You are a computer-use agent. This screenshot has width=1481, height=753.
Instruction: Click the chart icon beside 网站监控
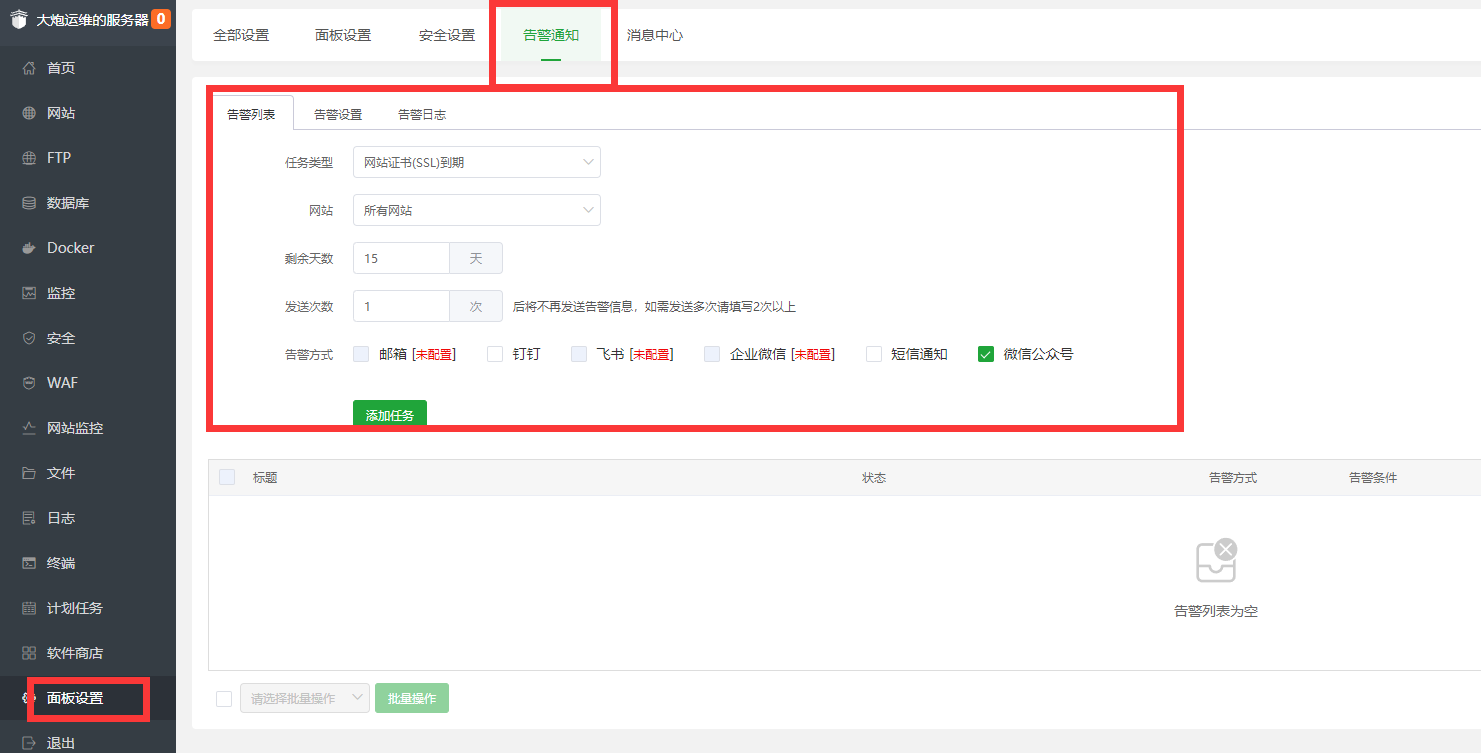(x=29, y=428)
